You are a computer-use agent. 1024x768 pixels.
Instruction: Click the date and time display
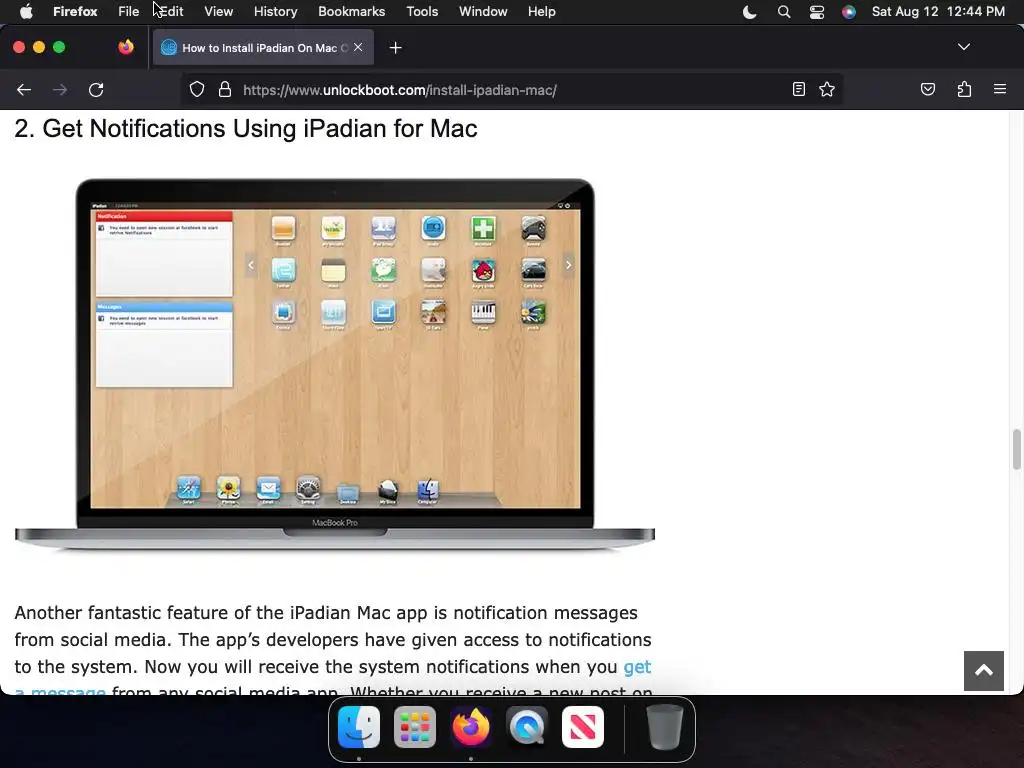tap(938, 12)
